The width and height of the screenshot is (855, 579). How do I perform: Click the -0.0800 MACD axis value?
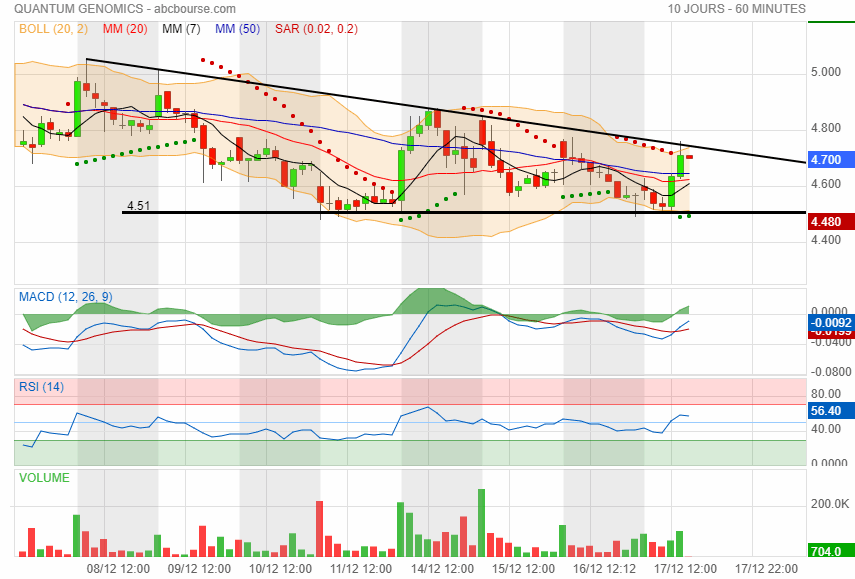coord(830,372)
